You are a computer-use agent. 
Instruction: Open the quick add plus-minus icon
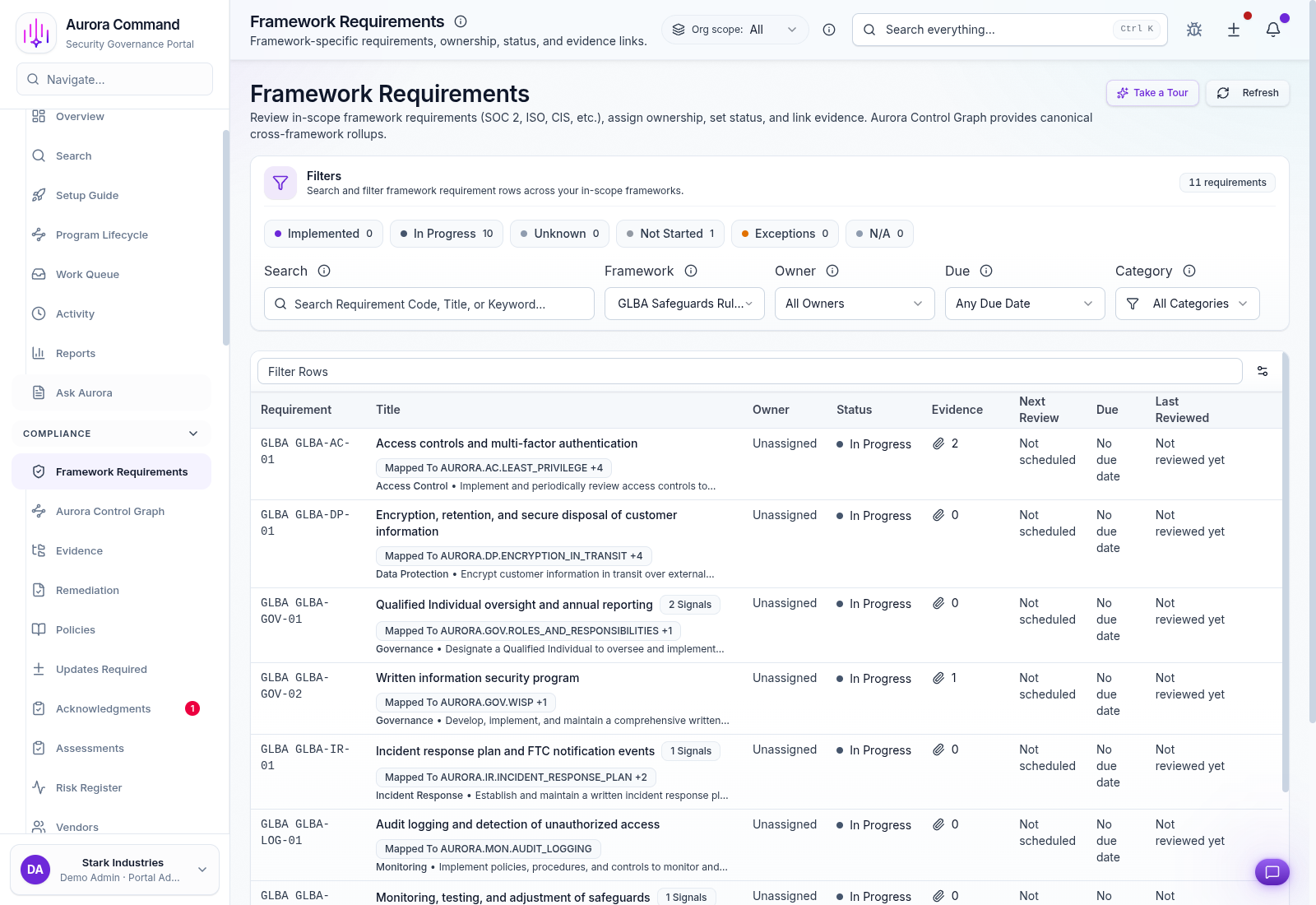pos(1233,29)
